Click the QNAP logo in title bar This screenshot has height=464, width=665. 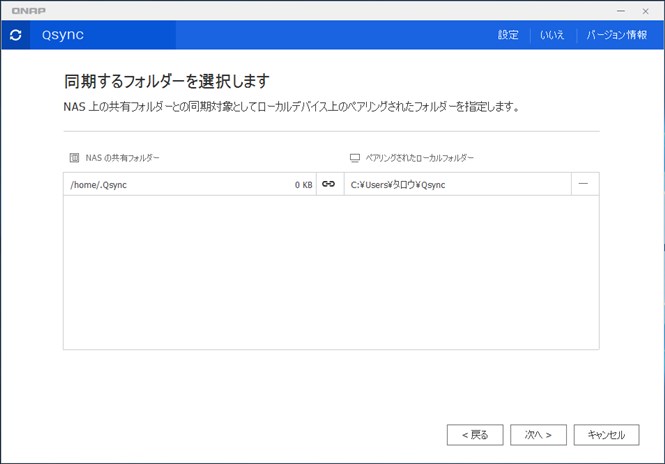point(29,11)
